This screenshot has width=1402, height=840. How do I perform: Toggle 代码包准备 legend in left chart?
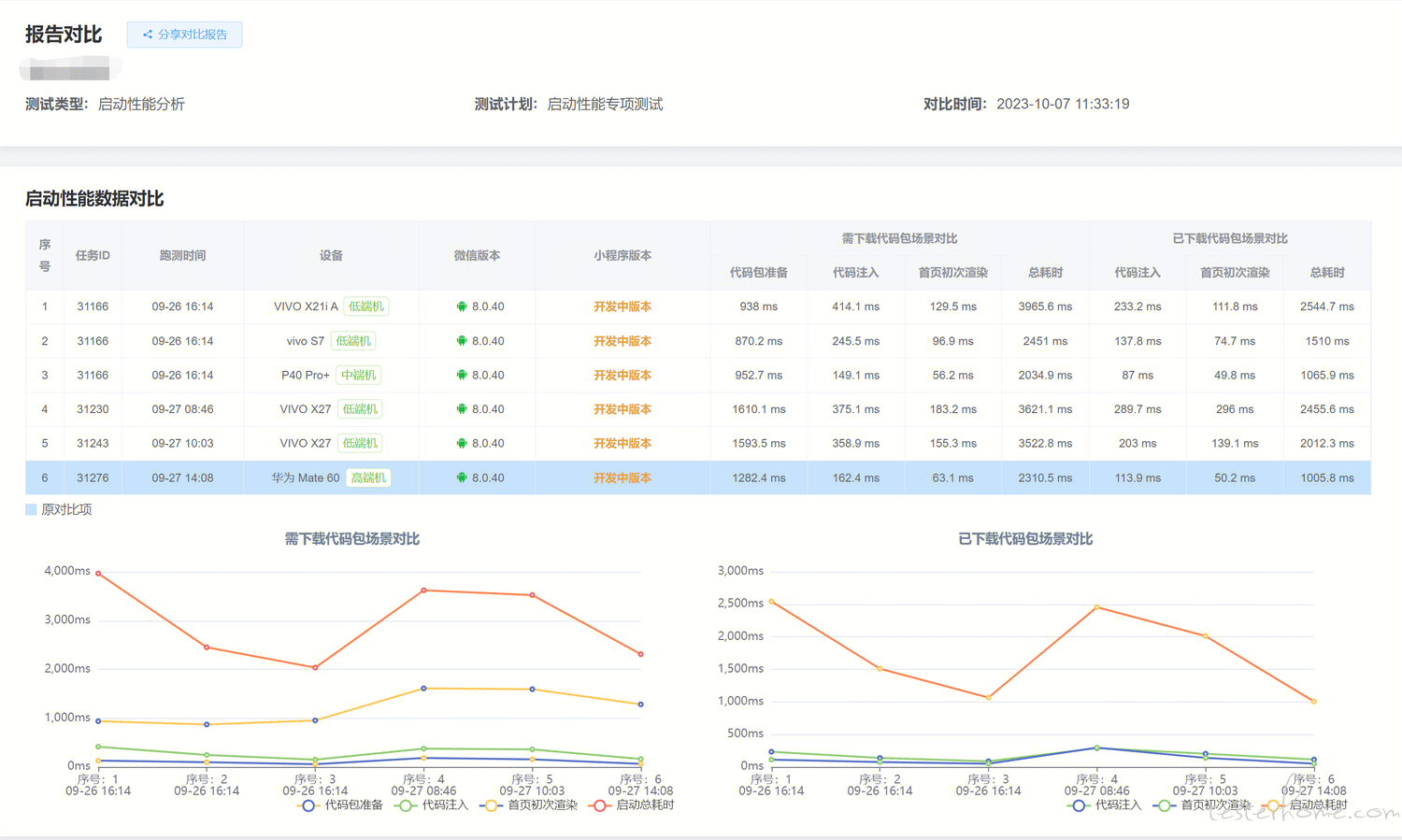point(340,804)
